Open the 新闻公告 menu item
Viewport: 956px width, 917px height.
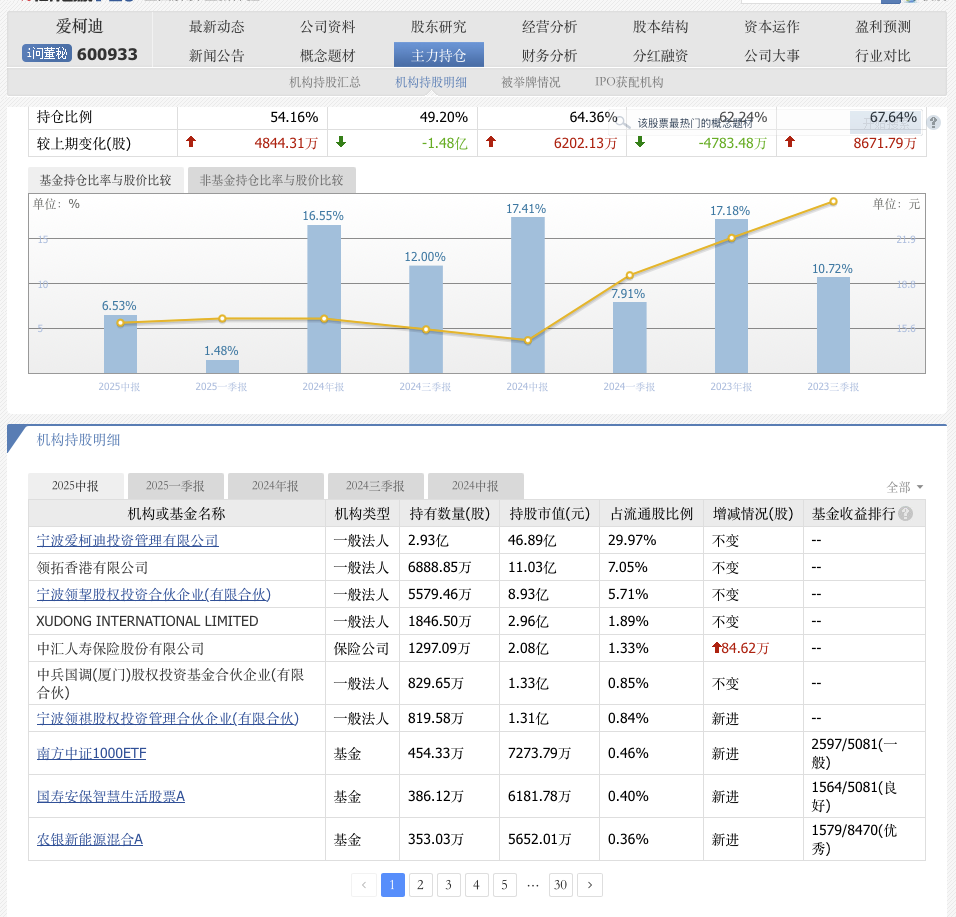[216, 55]
